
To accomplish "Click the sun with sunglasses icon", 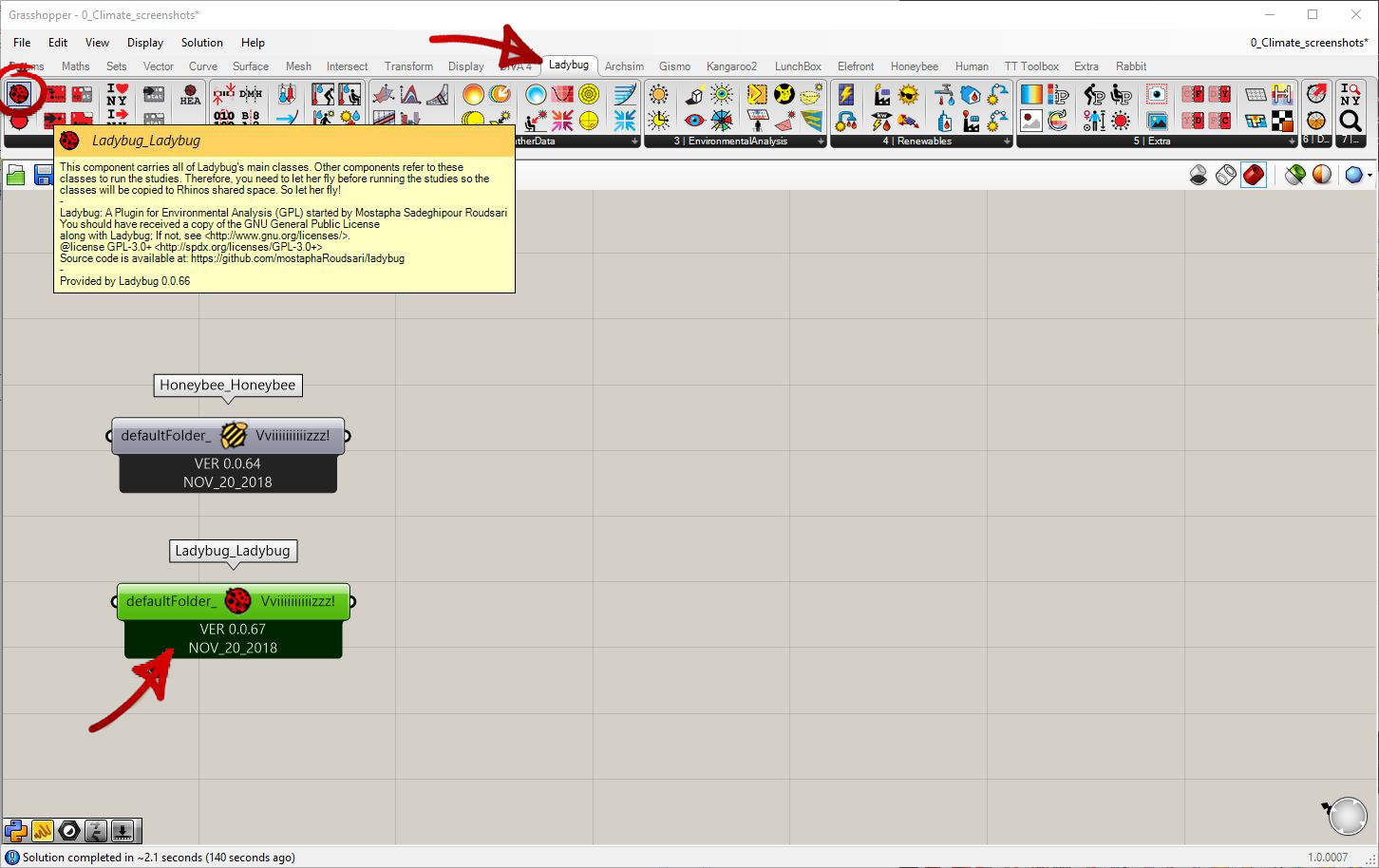I will click(x=909, y=95).
